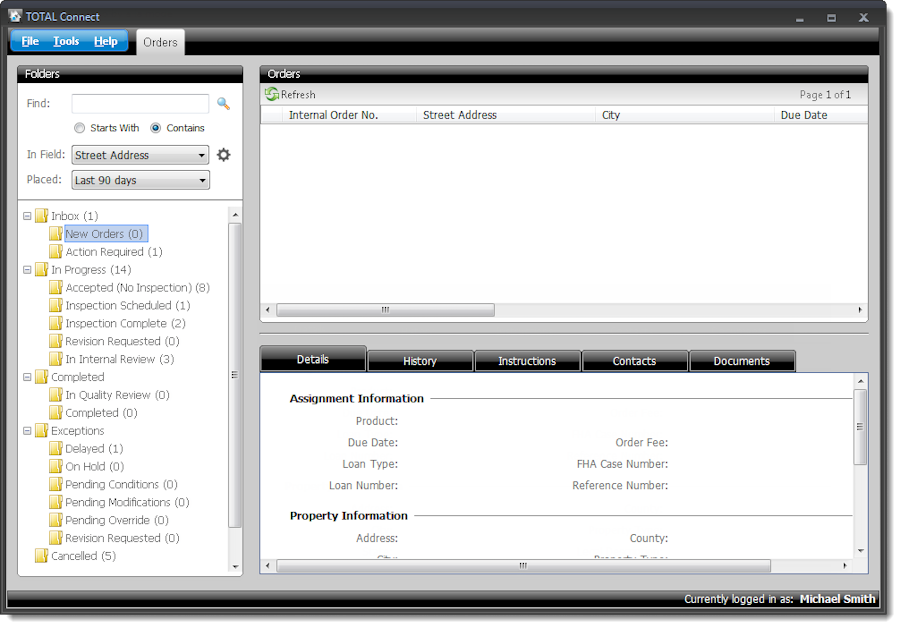Click the Details panel vertical scrollbar thumb

860,427
